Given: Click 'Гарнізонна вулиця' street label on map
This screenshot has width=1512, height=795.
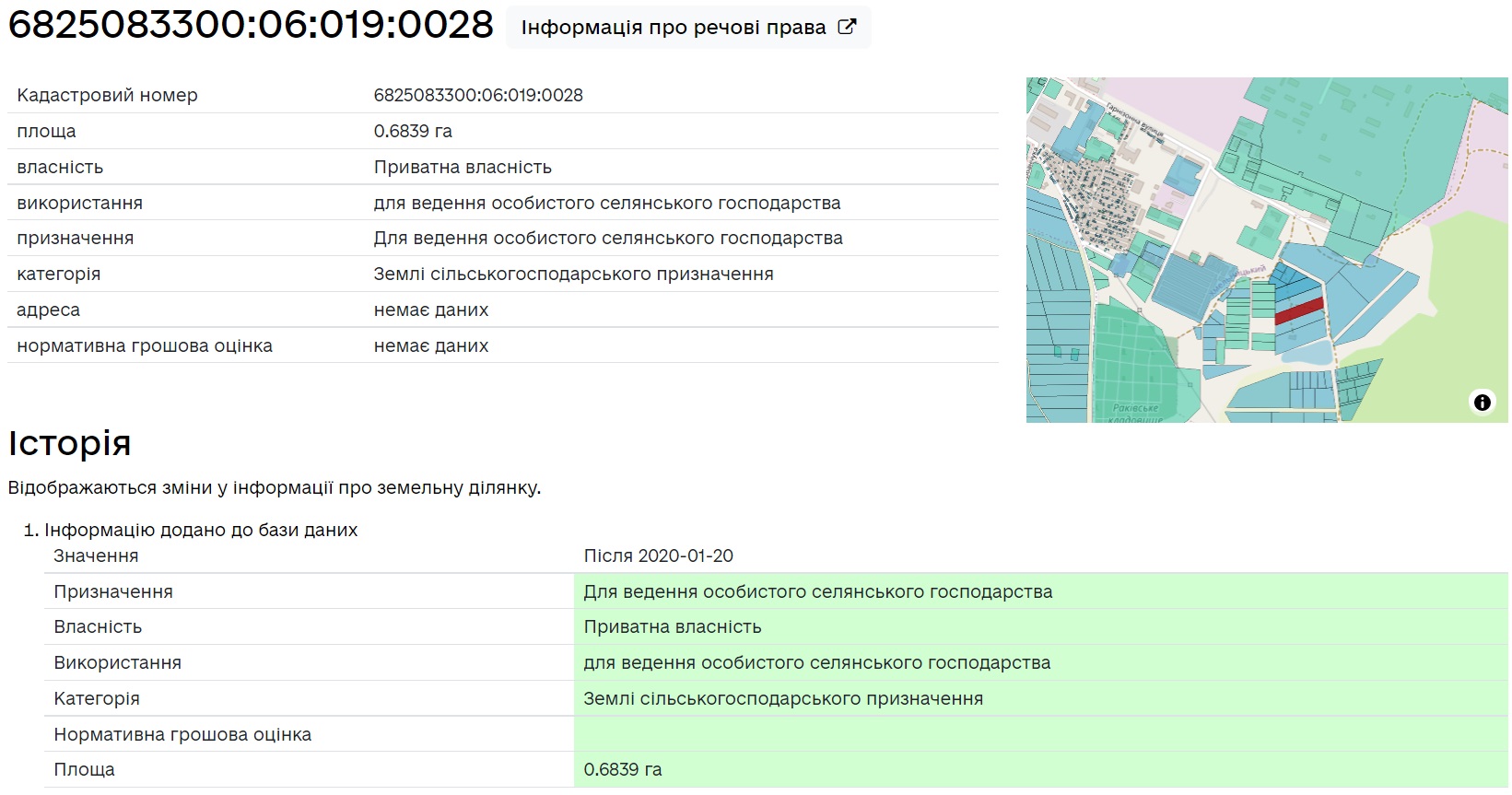Looking at the screenshot, I should (1134, 123).
